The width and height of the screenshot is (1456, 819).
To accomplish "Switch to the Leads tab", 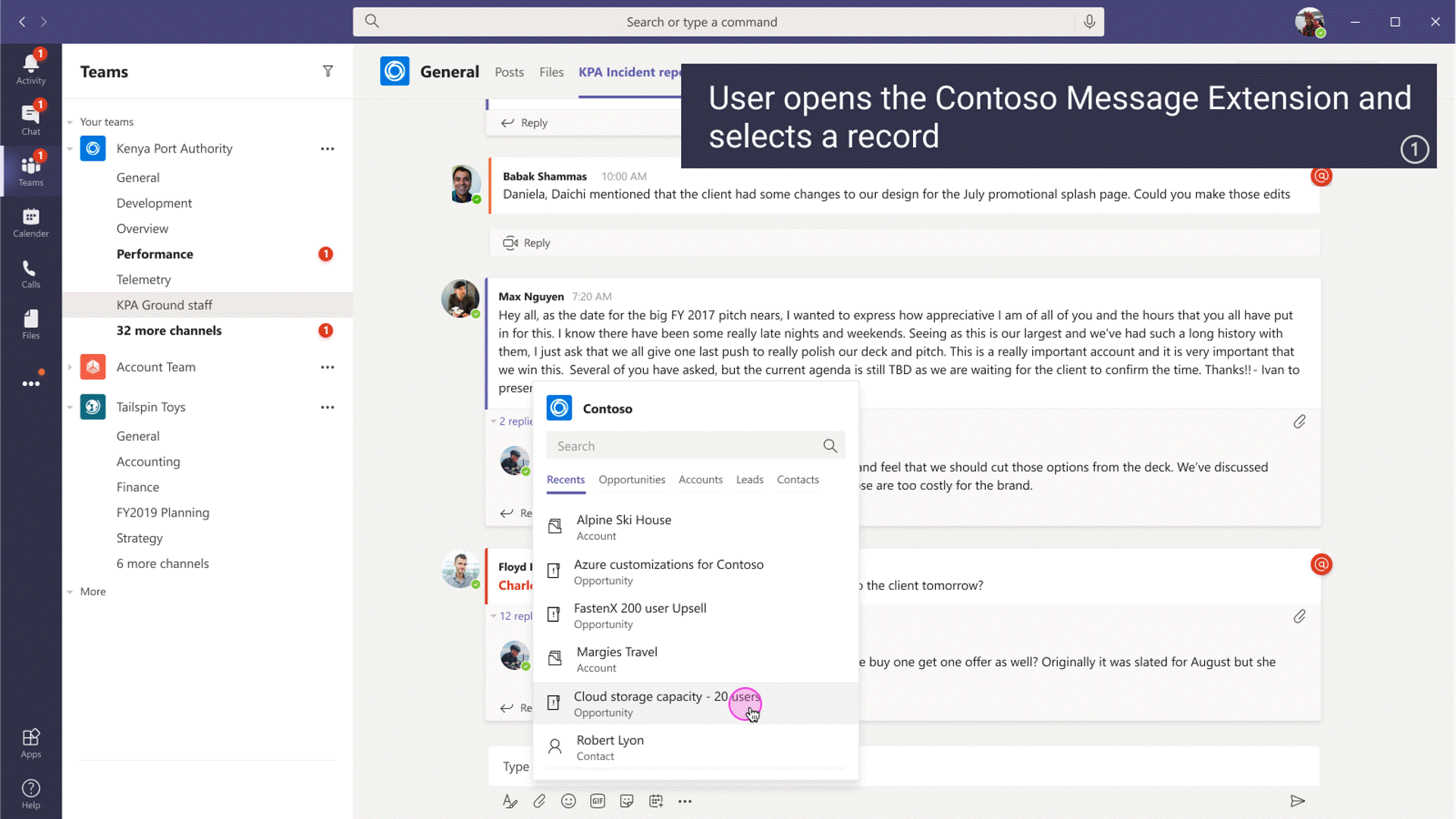I will coord(749,479).
